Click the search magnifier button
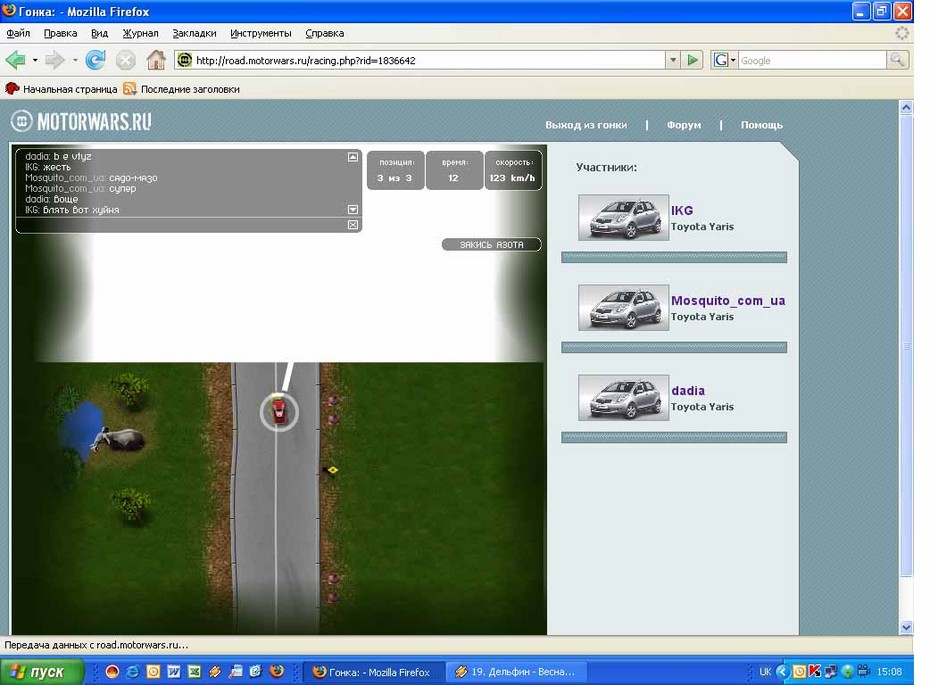 897,60
